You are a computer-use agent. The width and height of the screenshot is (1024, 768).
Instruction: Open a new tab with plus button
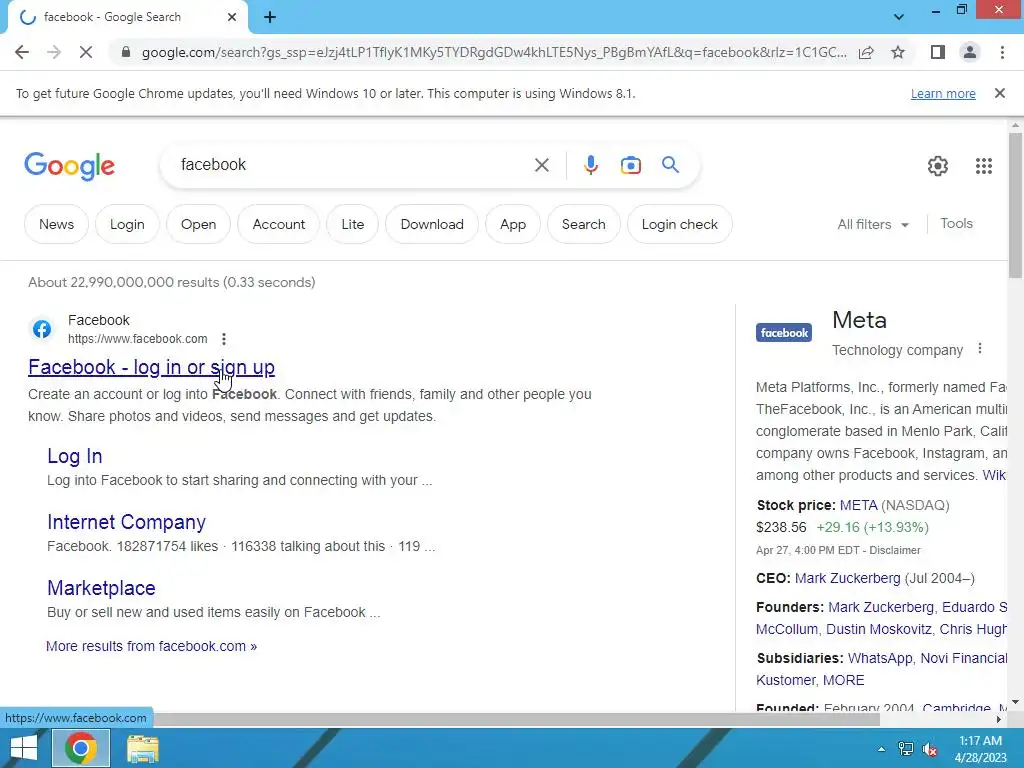(270, 17)
